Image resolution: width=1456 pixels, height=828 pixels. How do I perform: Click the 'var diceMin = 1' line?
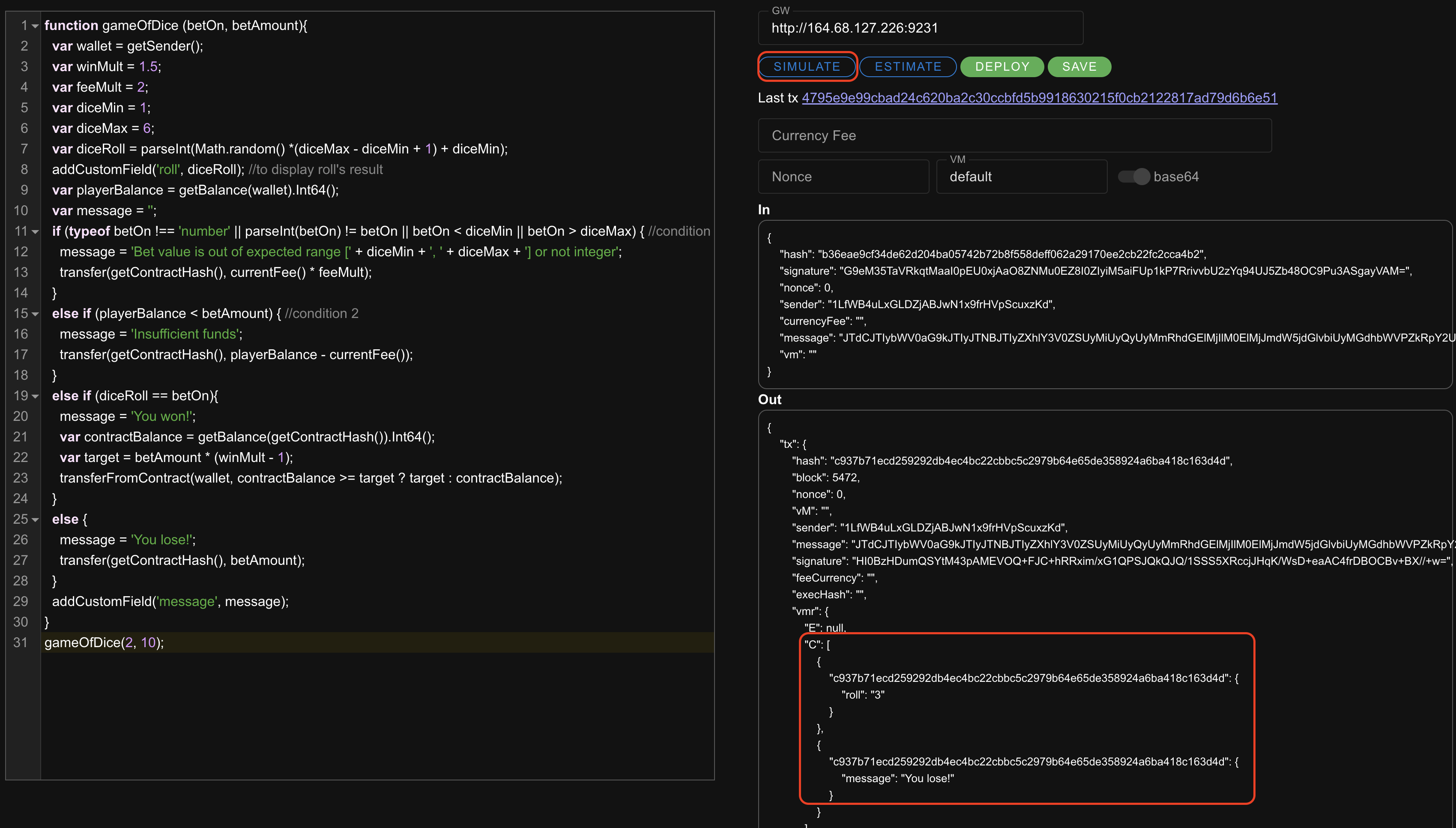coord(101,108)
